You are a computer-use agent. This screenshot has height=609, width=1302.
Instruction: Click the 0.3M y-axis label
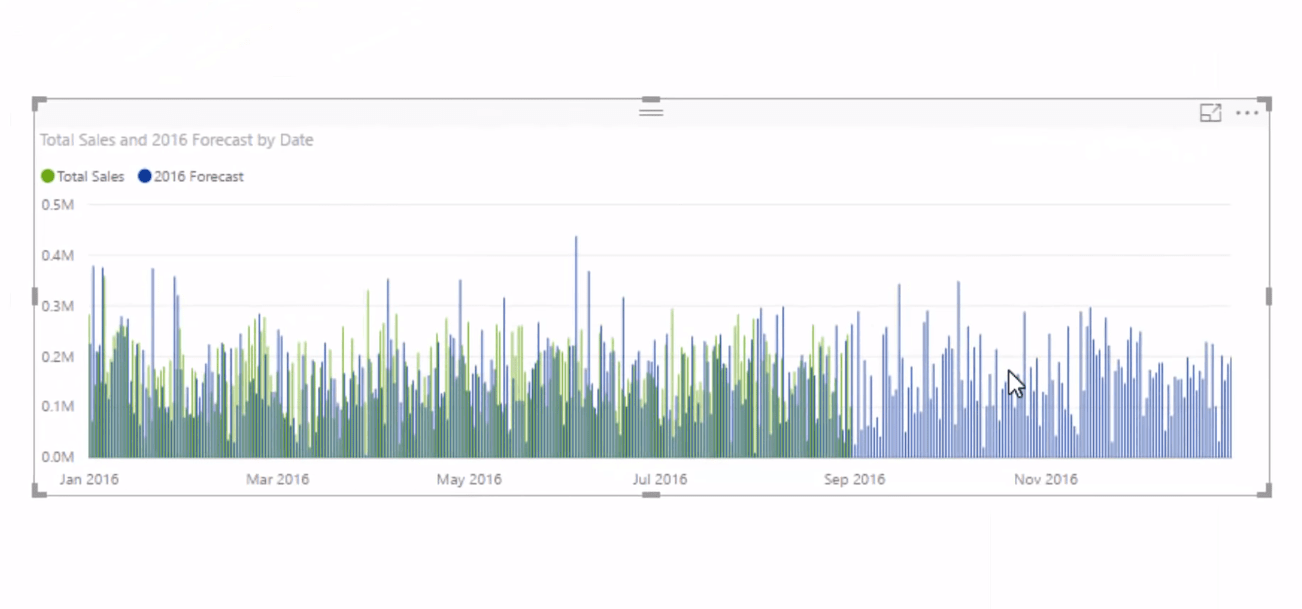point(57,306)
